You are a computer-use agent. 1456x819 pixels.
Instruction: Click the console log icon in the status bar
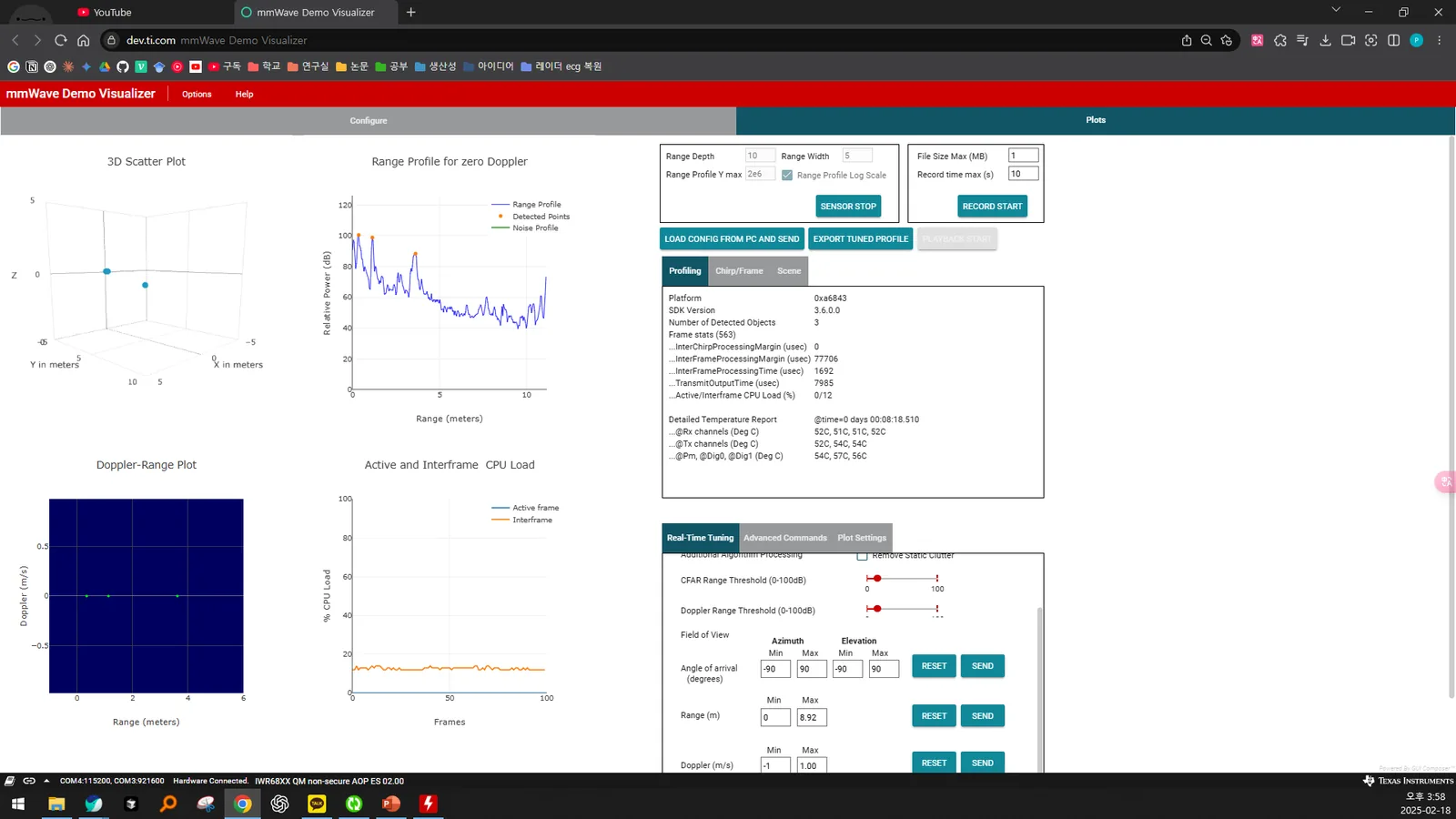(9, 781)
